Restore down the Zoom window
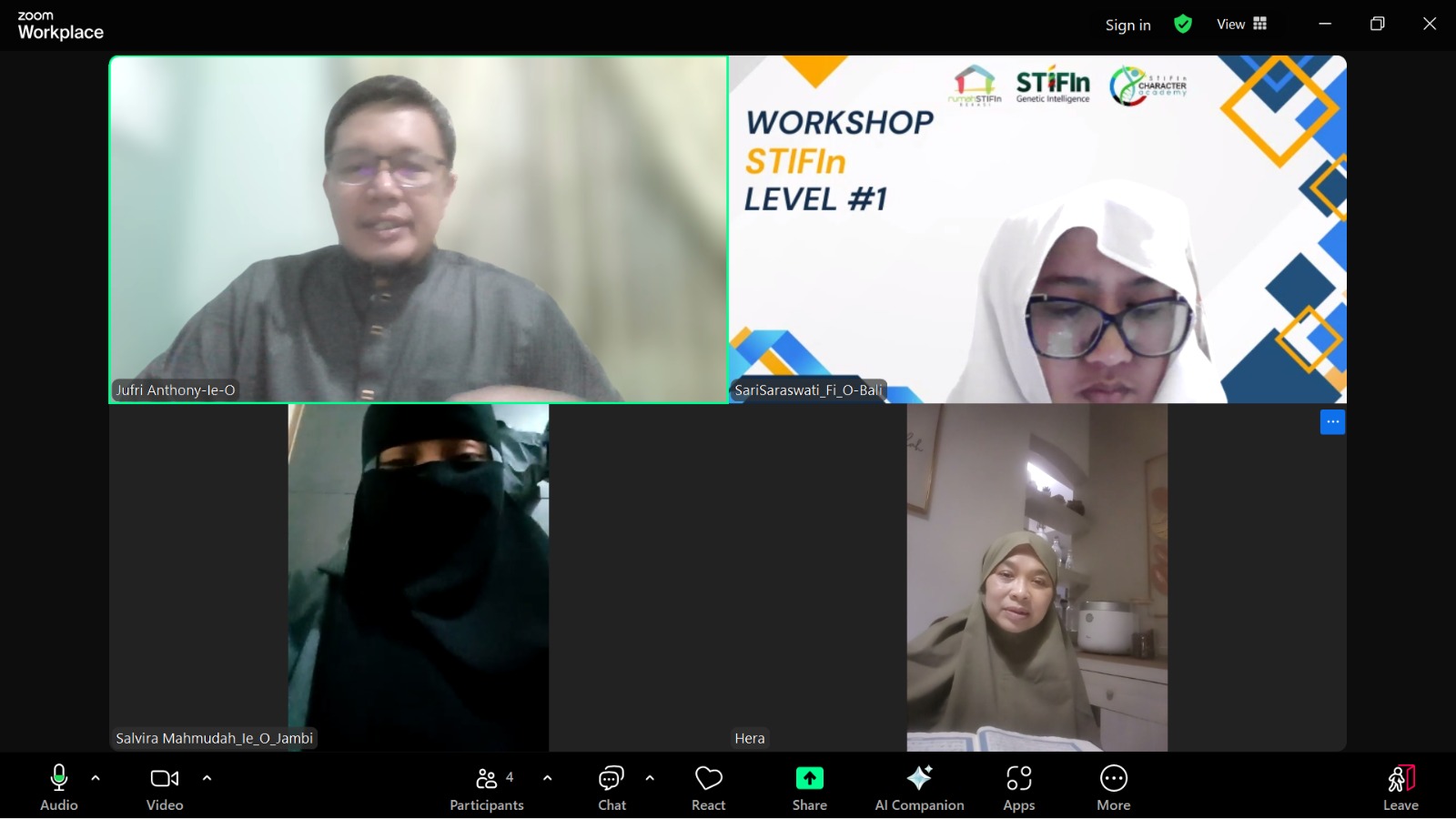Viewport: 1456px width, 819px height. (1378, 25)
